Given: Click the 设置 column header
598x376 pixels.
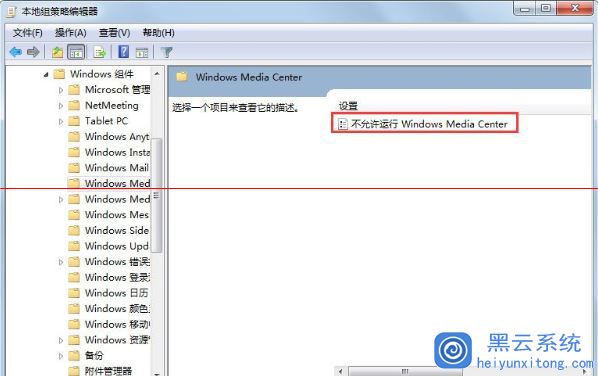Looking at the screenshot, I should tap(348, 106).
